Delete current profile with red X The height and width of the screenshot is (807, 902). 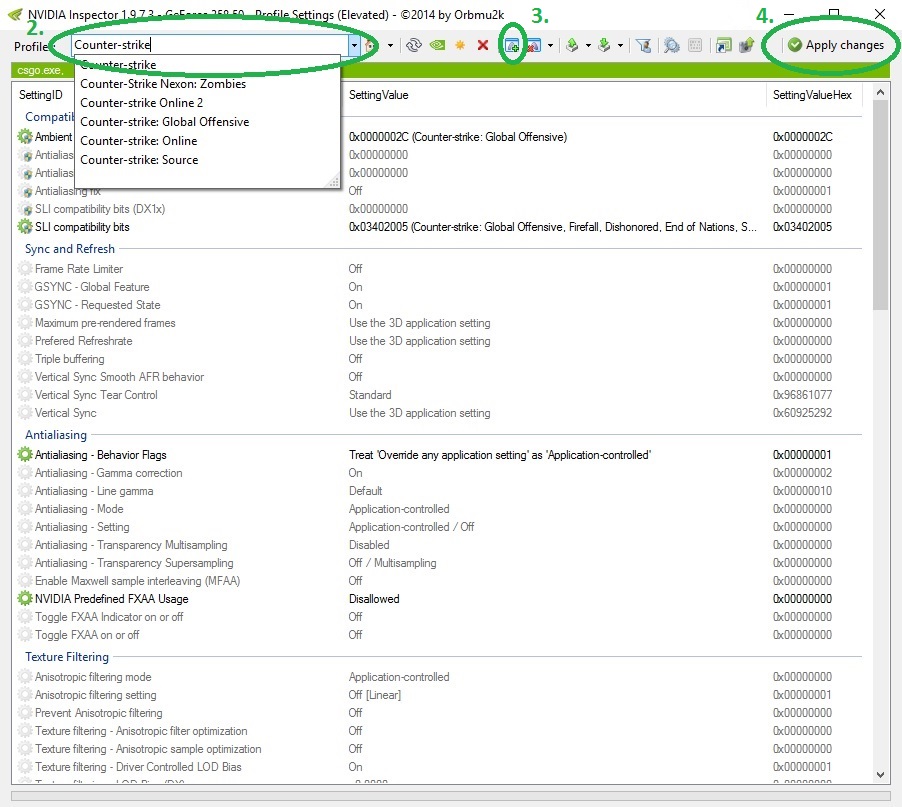483,45
